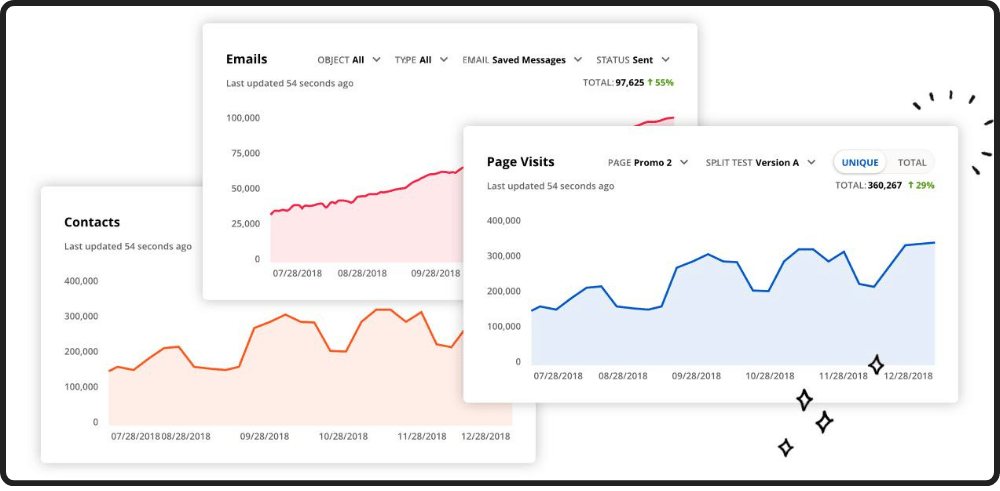The image size is (1000, 491).
Task: Expand the SPLIT TEST Version A dropdown
Action: coord(760,163)
